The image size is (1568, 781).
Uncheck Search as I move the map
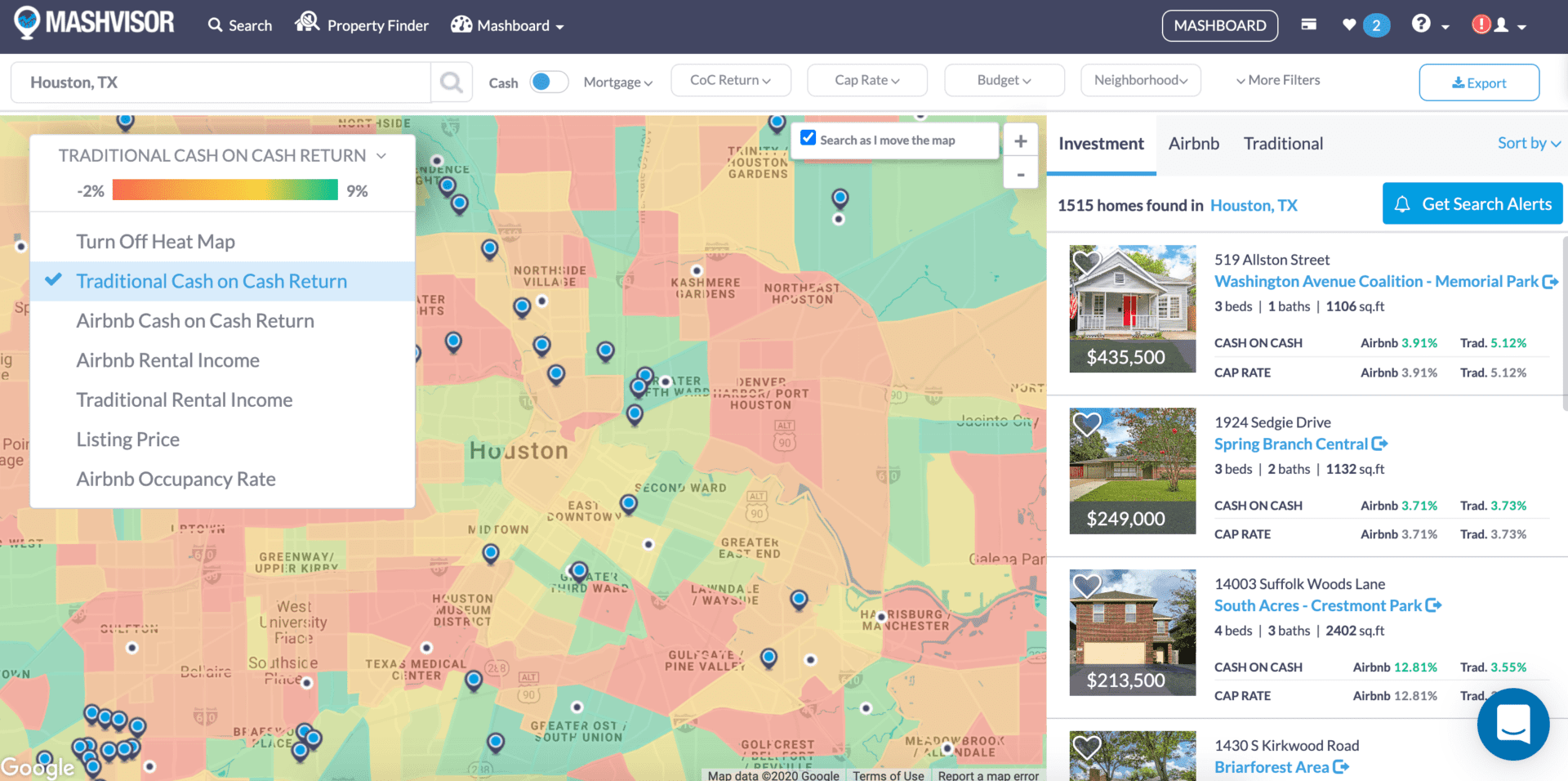coord(808,137)
